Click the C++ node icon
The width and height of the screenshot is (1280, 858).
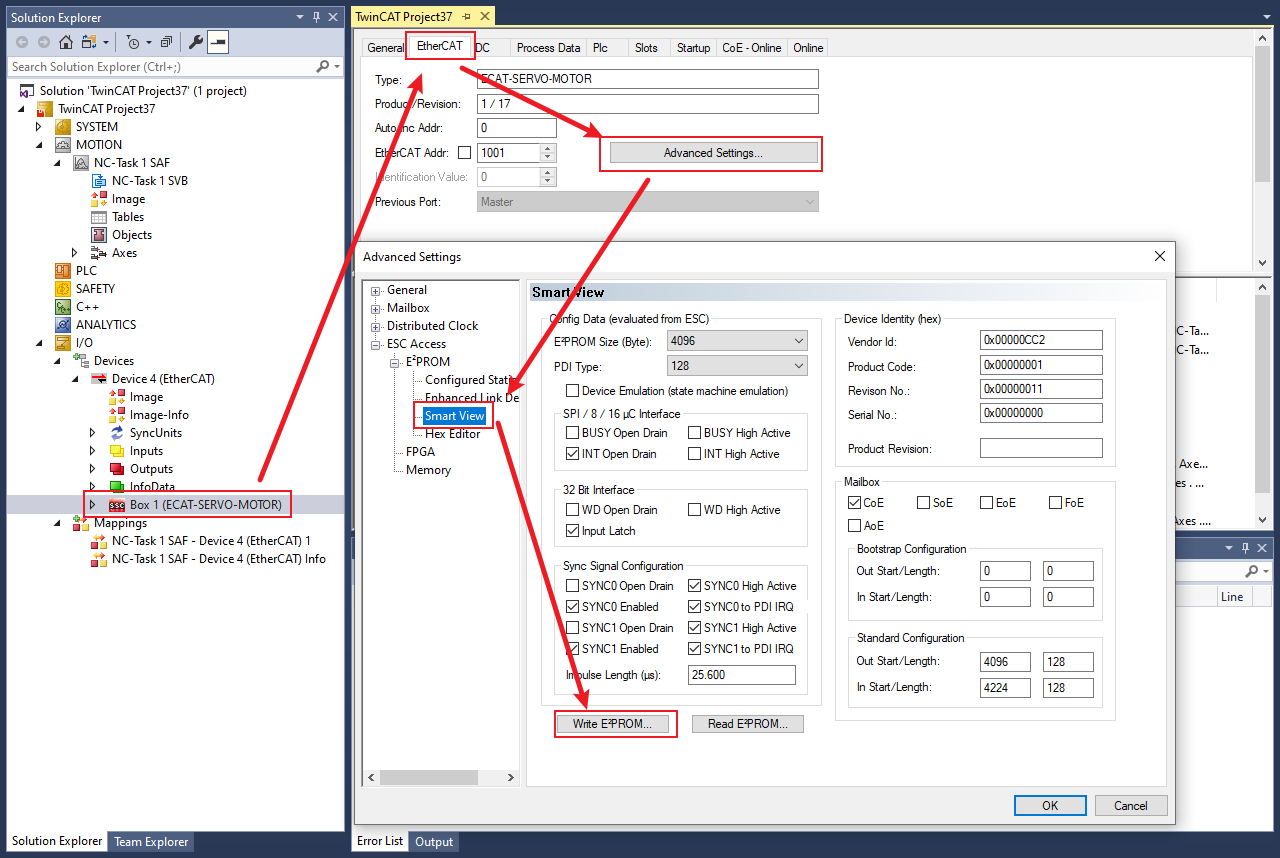(x=63, y=307)
